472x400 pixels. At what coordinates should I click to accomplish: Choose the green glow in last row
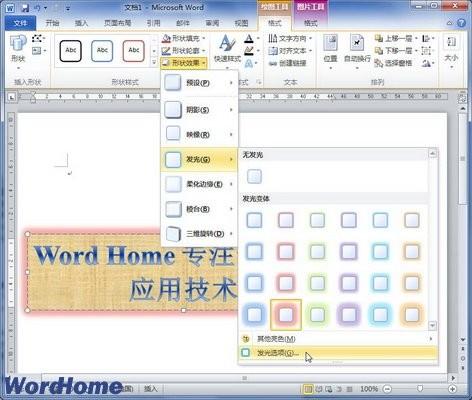(x=317, y=314)
